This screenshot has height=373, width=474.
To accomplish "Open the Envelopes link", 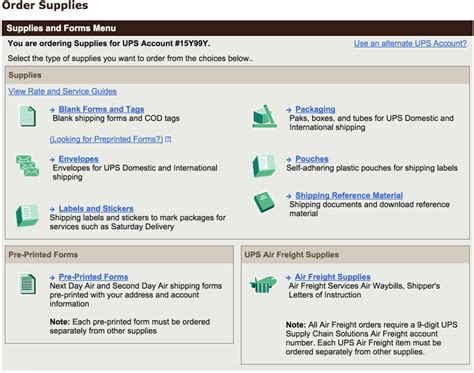I will point(79,159).
